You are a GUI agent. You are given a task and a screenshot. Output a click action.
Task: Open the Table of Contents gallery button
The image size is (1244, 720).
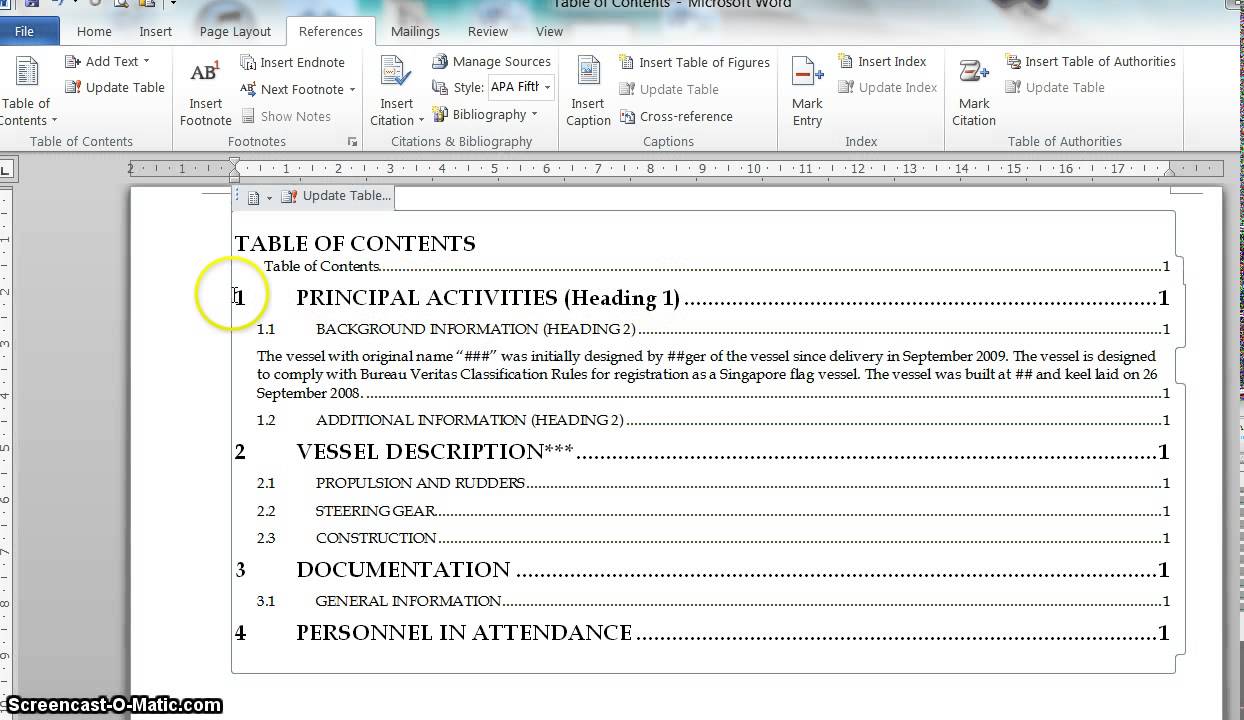point(27,91)
